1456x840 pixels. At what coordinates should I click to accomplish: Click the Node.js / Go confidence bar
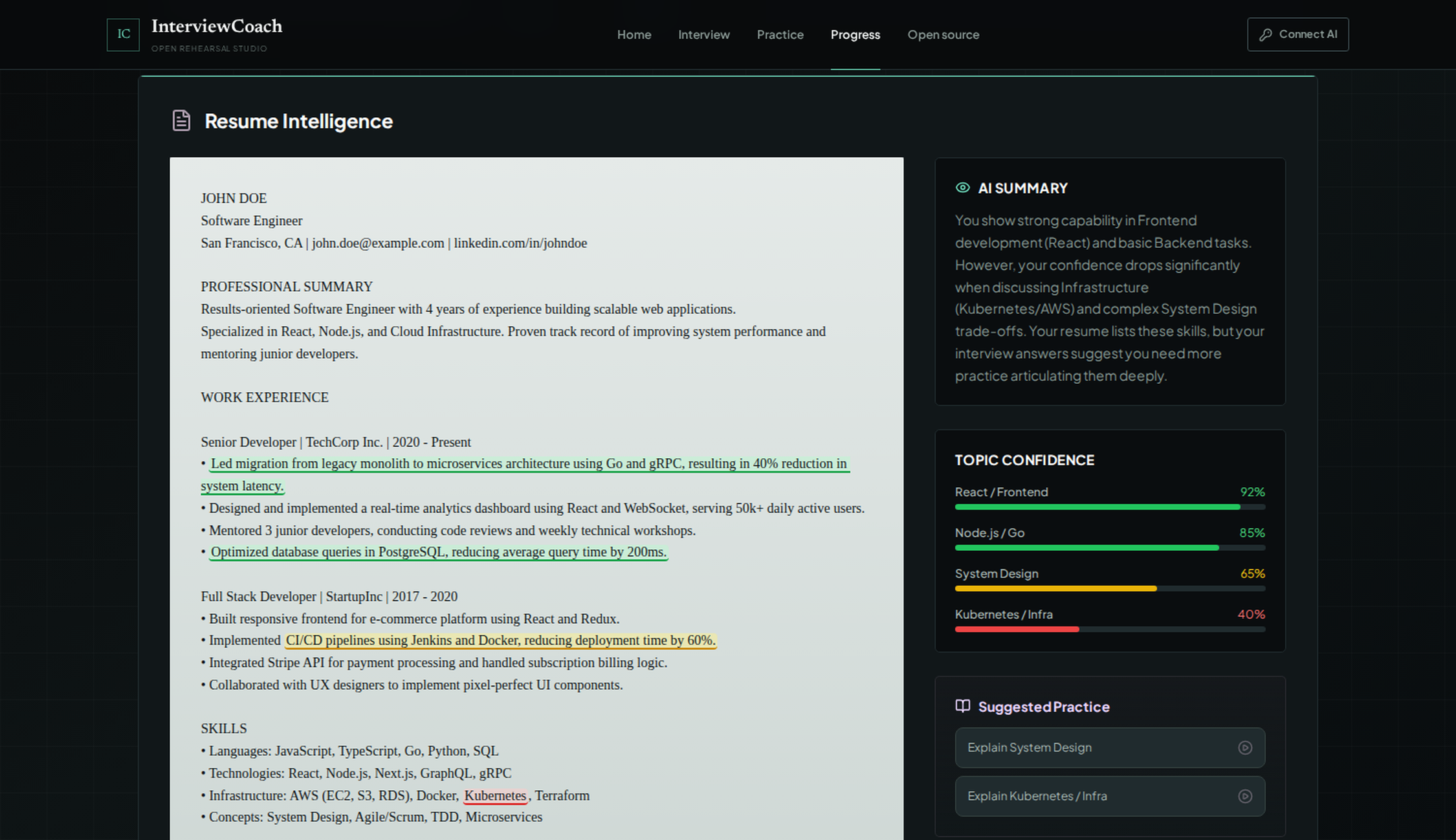1110,548
